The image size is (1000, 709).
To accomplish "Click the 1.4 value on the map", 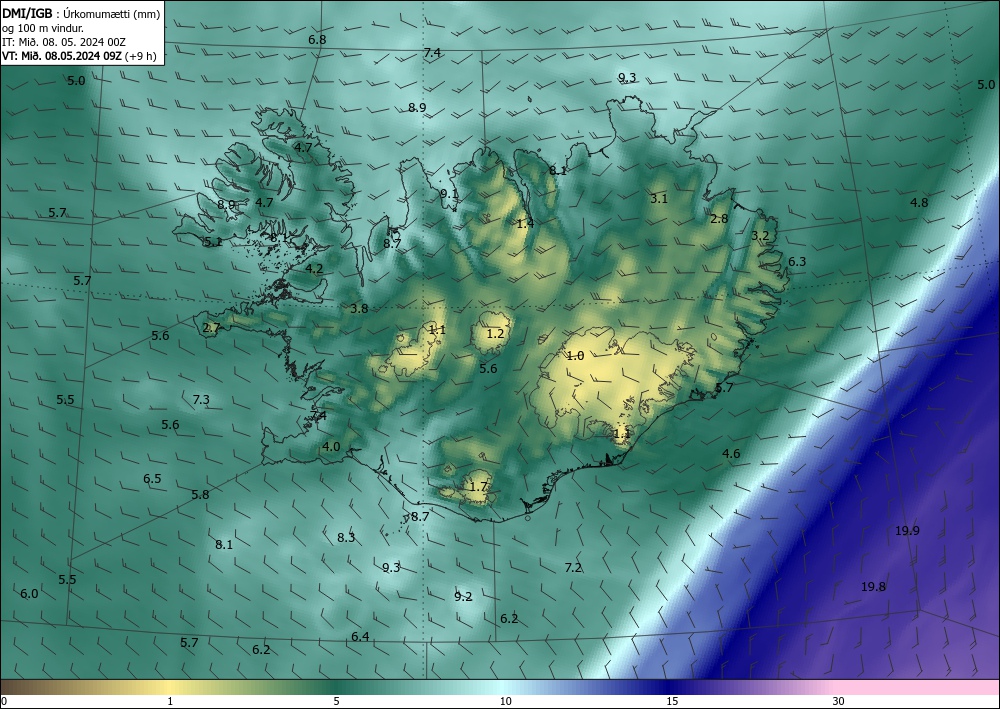I will (x=526, y=223).
